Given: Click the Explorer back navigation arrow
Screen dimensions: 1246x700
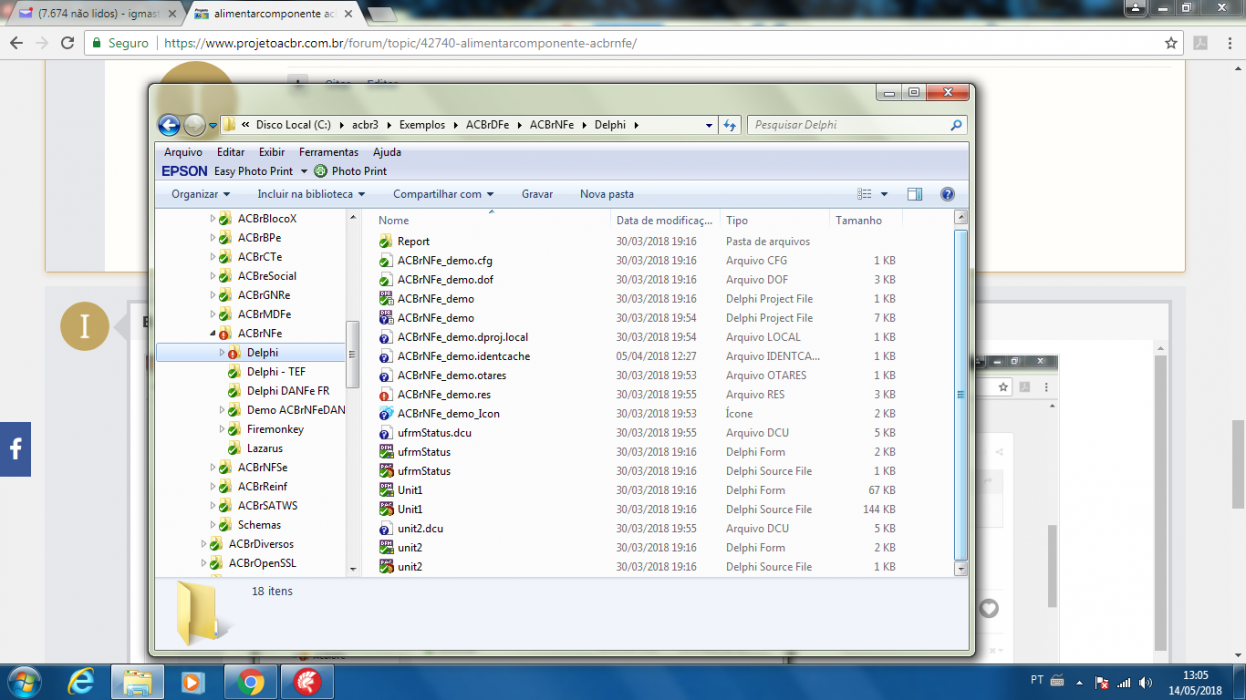Looking at the screenshot, I should pos(169,125).
